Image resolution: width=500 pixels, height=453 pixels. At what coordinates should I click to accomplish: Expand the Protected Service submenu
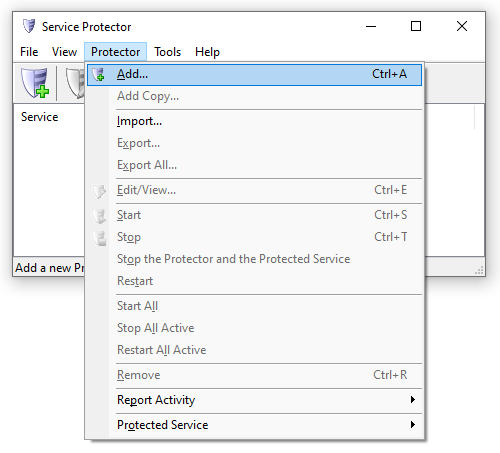tap(254, 425)
